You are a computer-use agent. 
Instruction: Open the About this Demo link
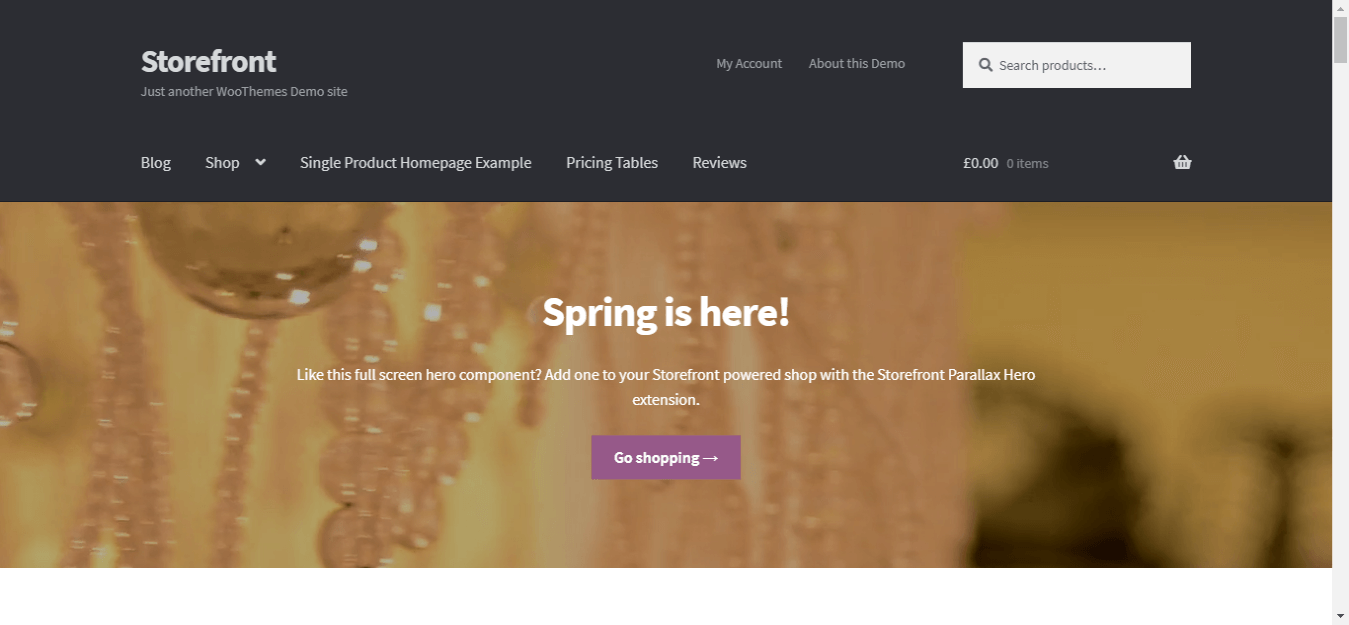tap(857, 63)
